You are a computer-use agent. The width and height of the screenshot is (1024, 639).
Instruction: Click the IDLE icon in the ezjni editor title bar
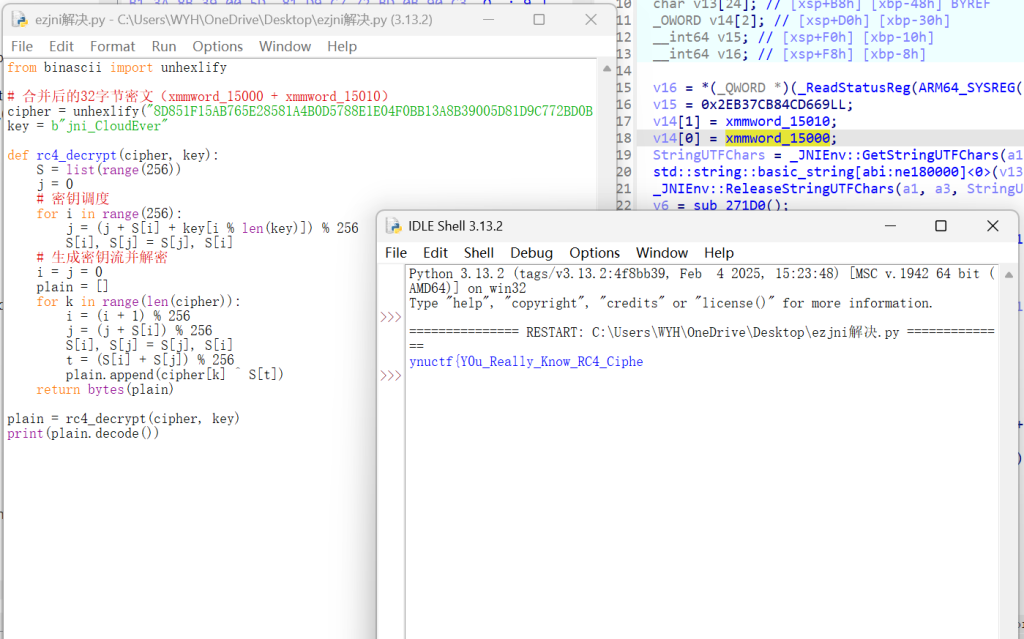[x=18, y=19]
